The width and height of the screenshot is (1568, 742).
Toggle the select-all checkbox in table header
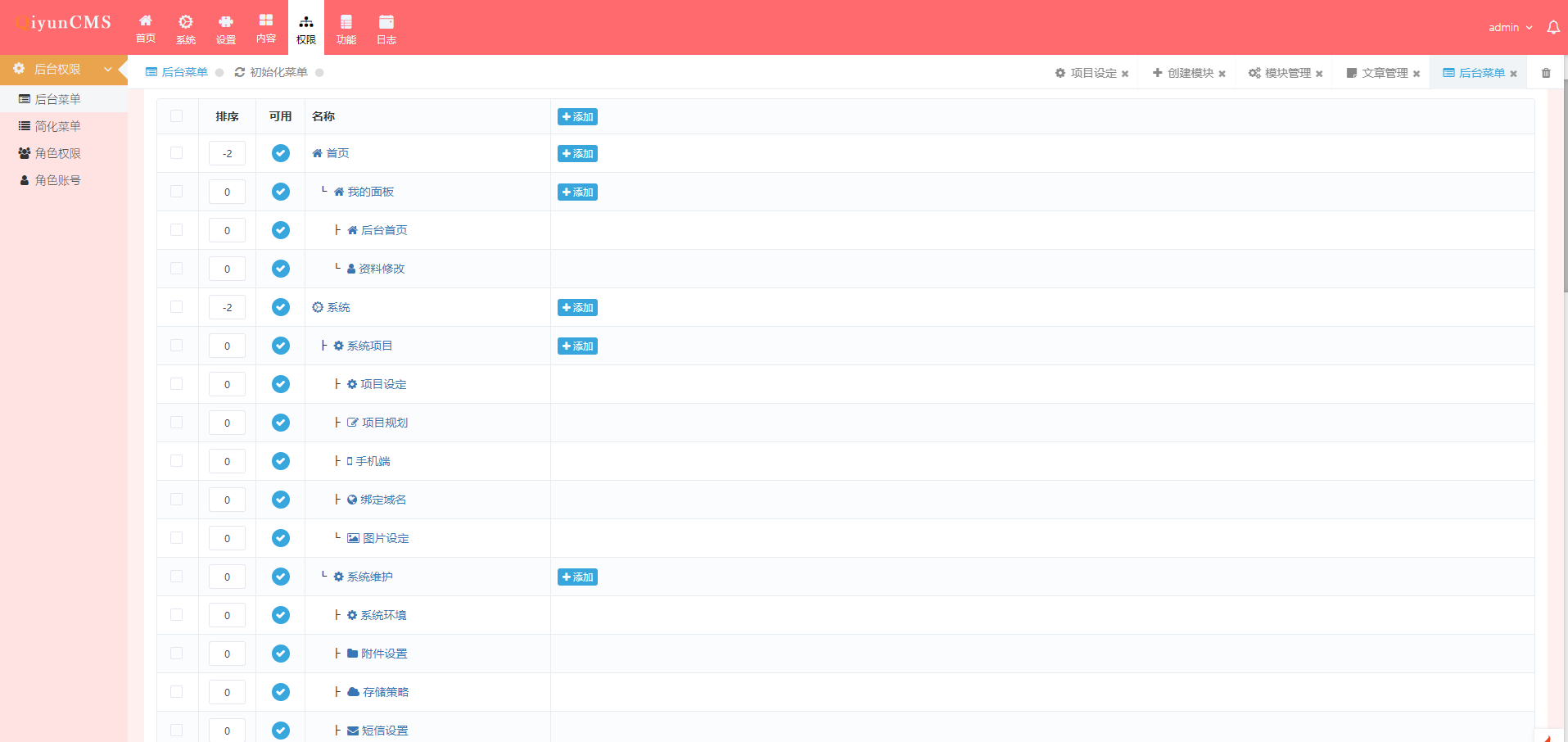177,116
